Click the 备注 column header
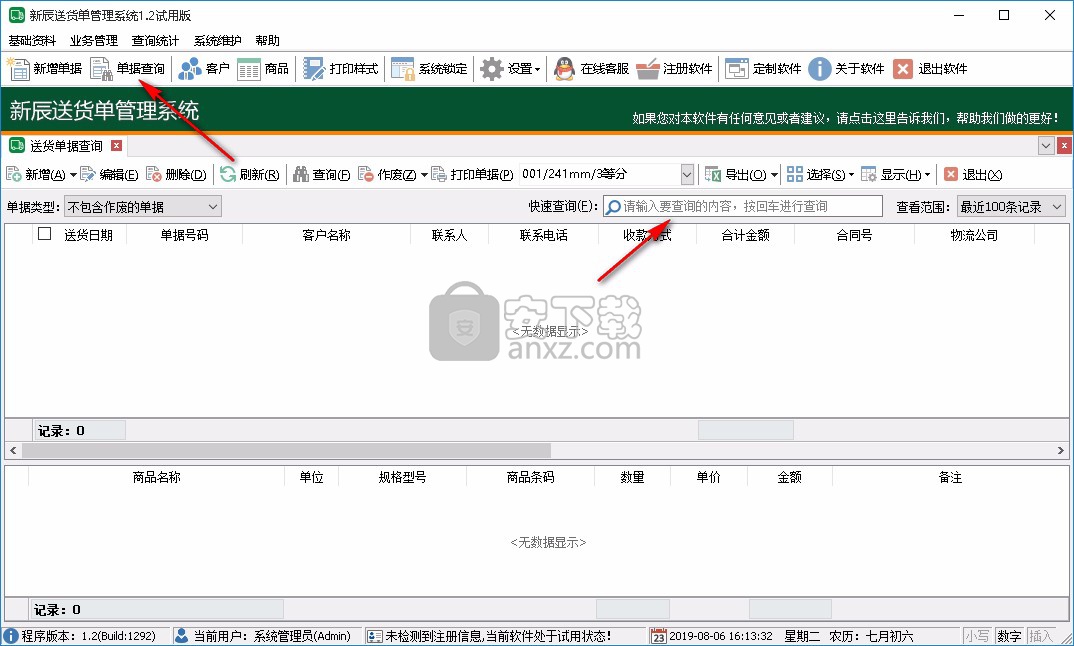 [950, 477]
